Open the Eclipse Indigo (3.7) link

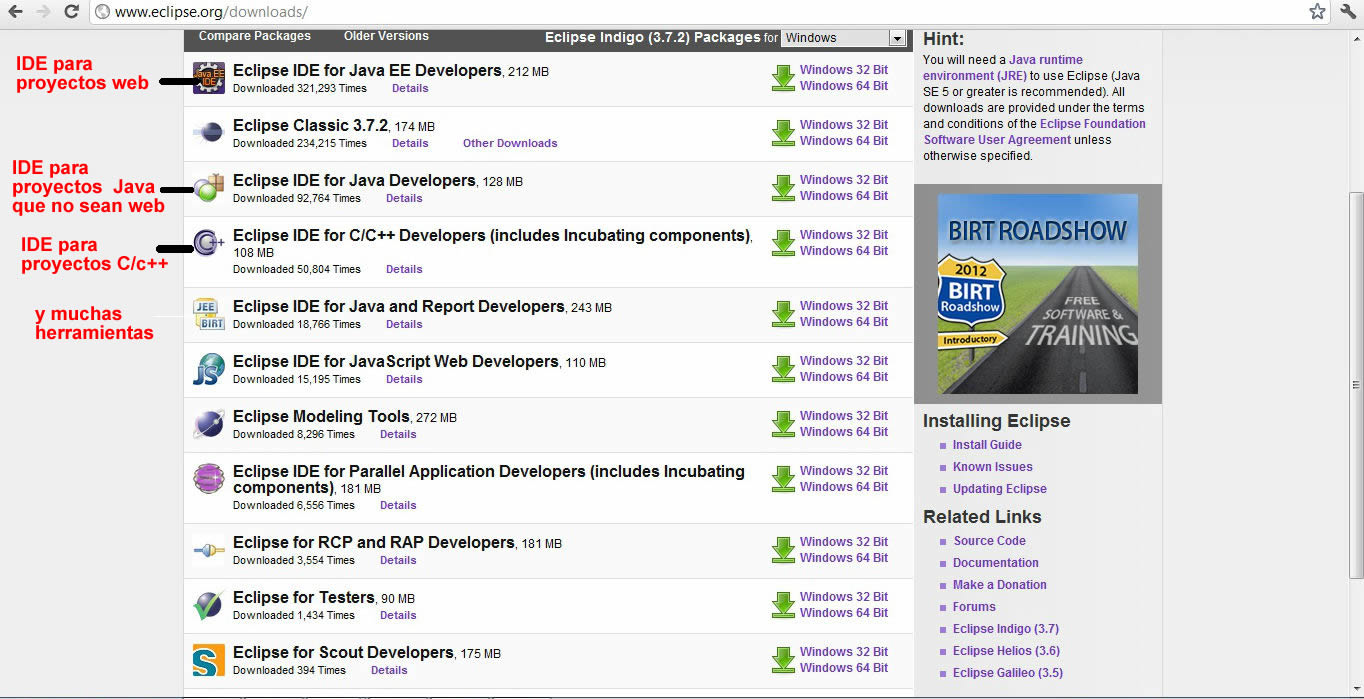point(1006,629)
